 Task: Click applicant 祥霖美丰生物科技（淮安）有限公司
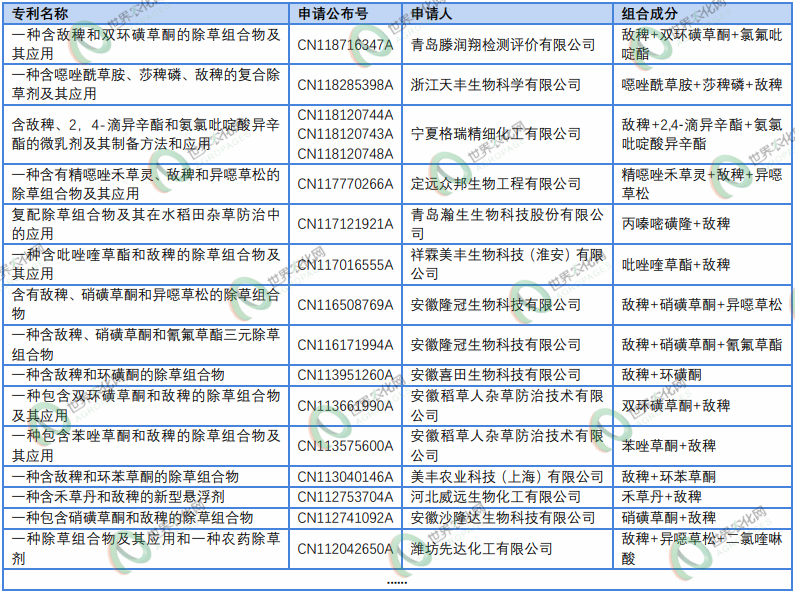507,264
